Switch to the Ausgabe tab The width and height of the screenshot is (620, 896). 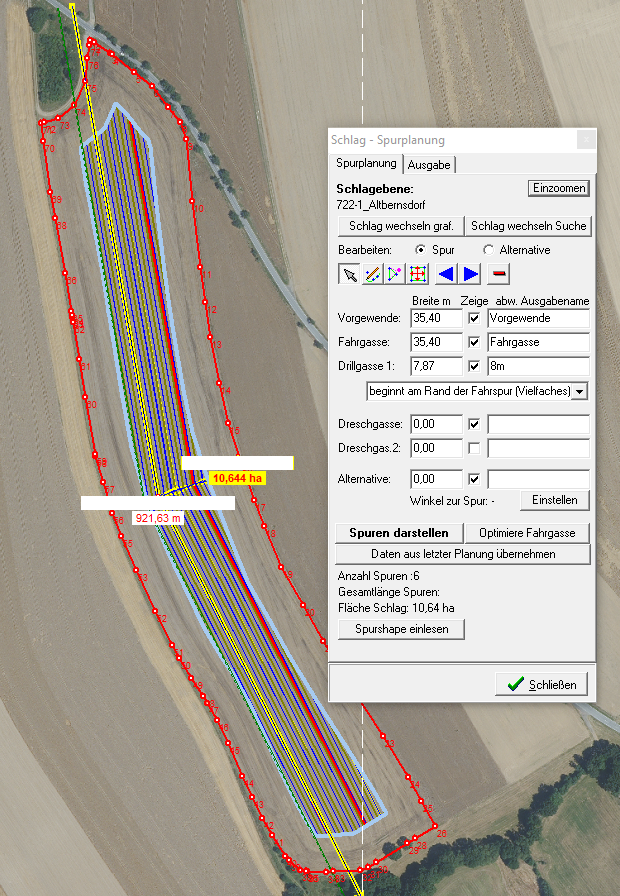click(x=429, y=164)
